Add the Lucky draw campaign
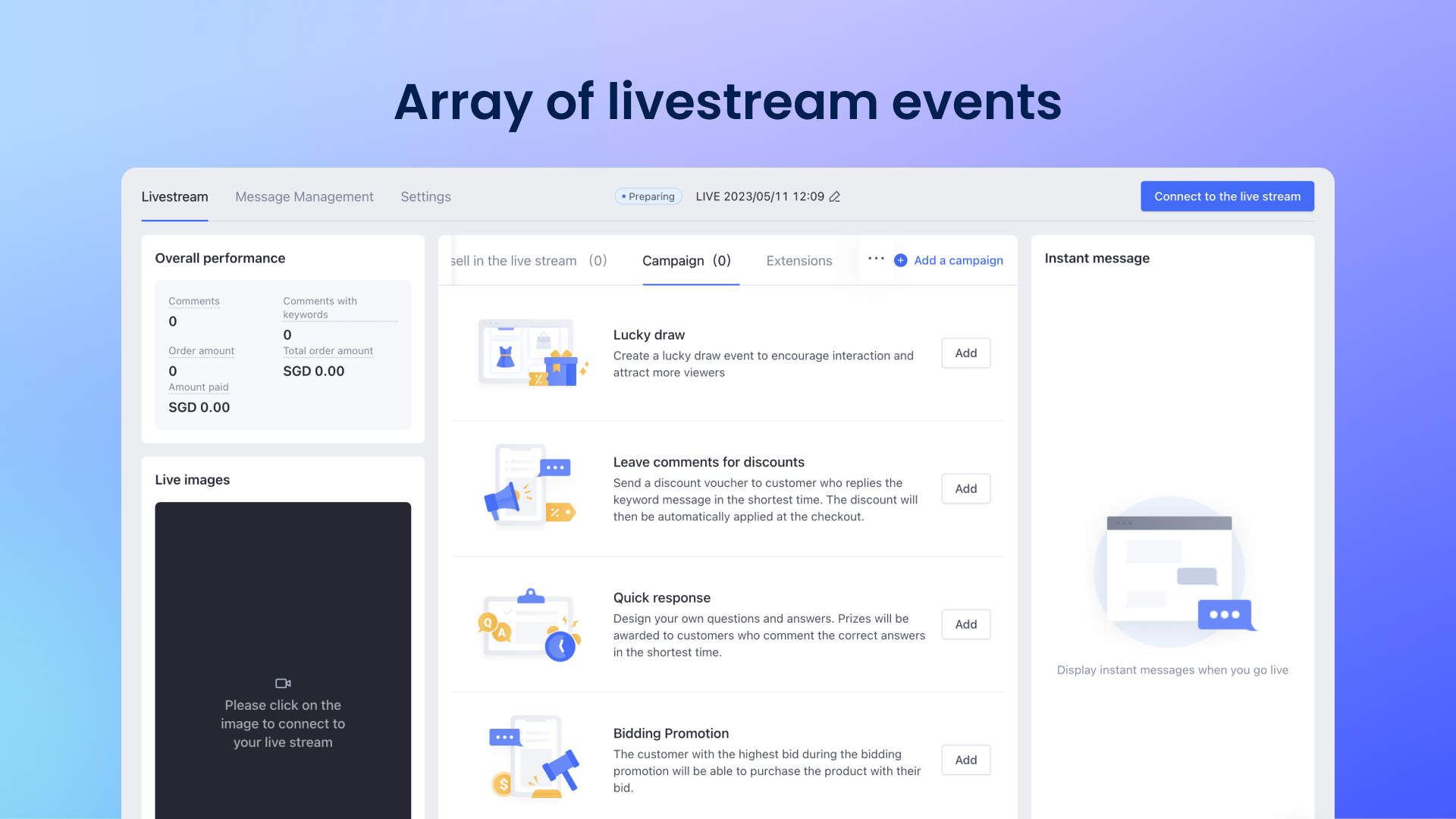The image size is (1456, 819). click(x=965, y=353)
